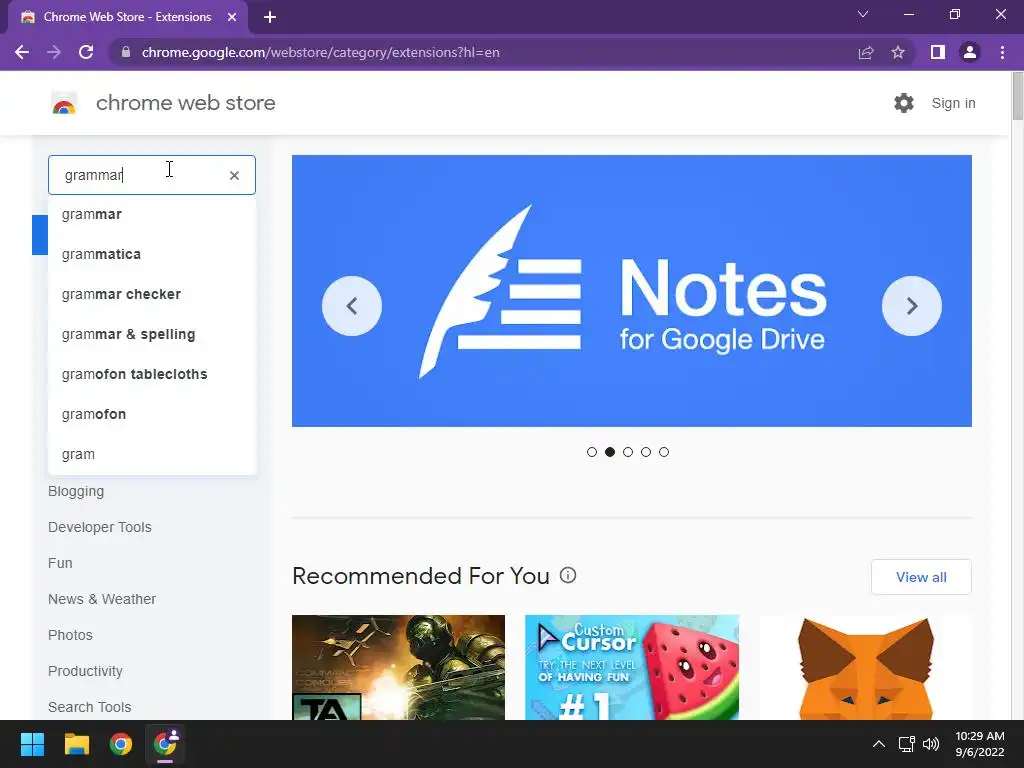Screen dimensions: 1024x768
Task: Click the share page icon in address bar
Action: 866,52
